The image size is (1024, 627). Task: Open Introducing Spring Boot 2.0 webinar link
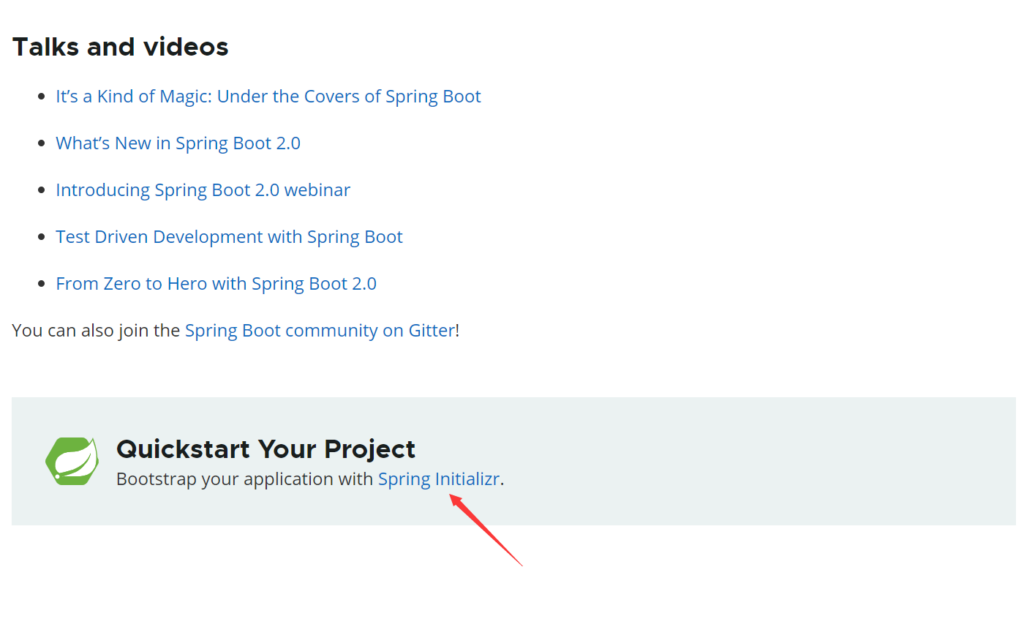pyautogui.click(x=203, y=190)
